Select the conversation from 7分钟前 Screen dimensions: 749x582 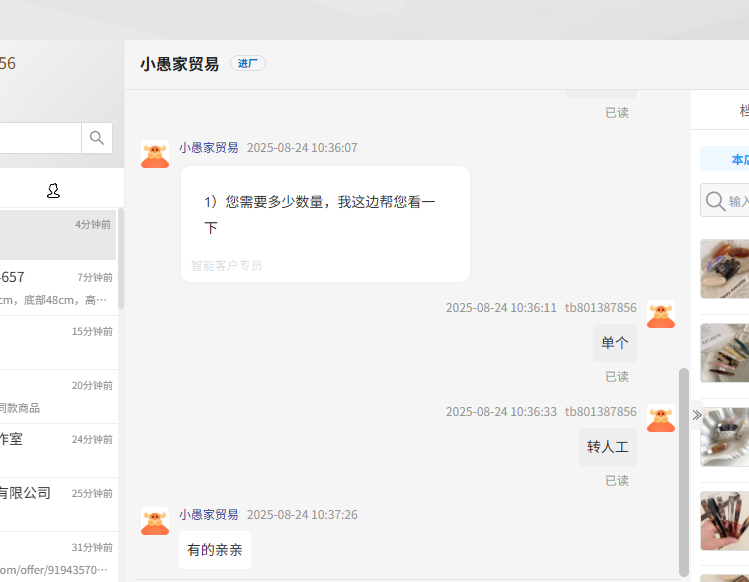[58, 286]
